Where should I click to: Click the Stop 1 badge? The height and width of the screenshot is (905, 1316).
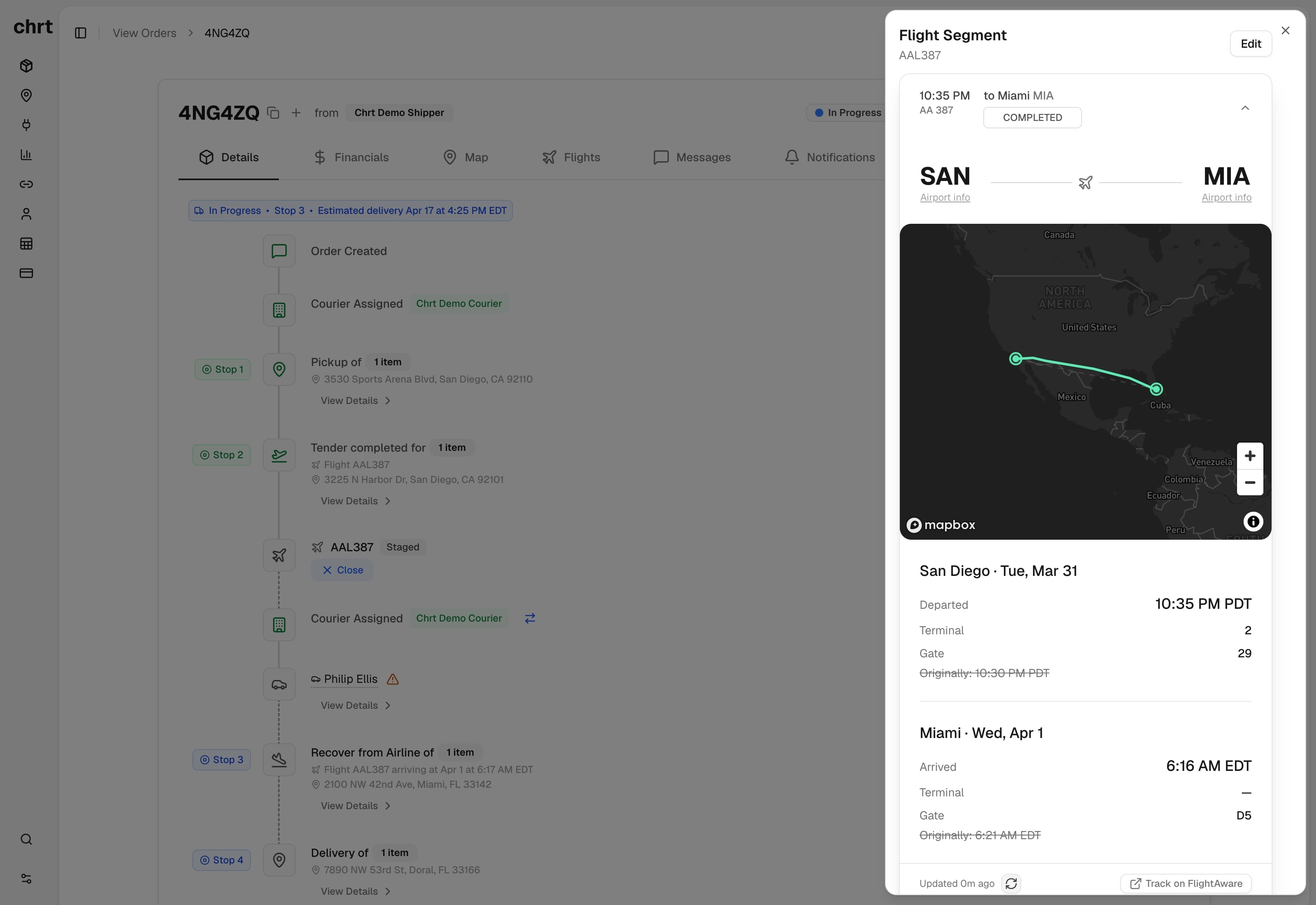tap(222, 369)
